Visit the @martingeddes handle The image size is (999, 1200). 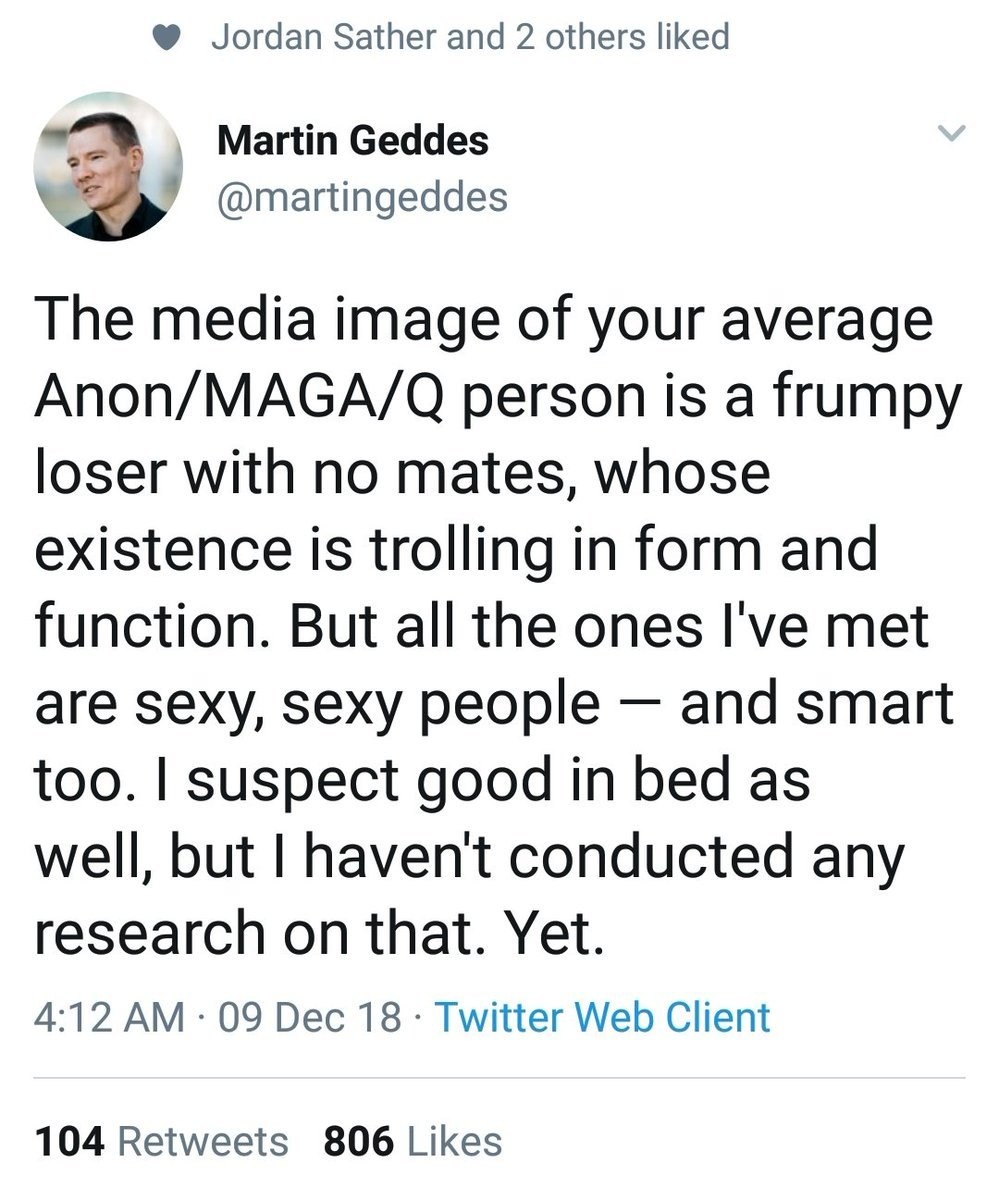[x=362, y=196]
